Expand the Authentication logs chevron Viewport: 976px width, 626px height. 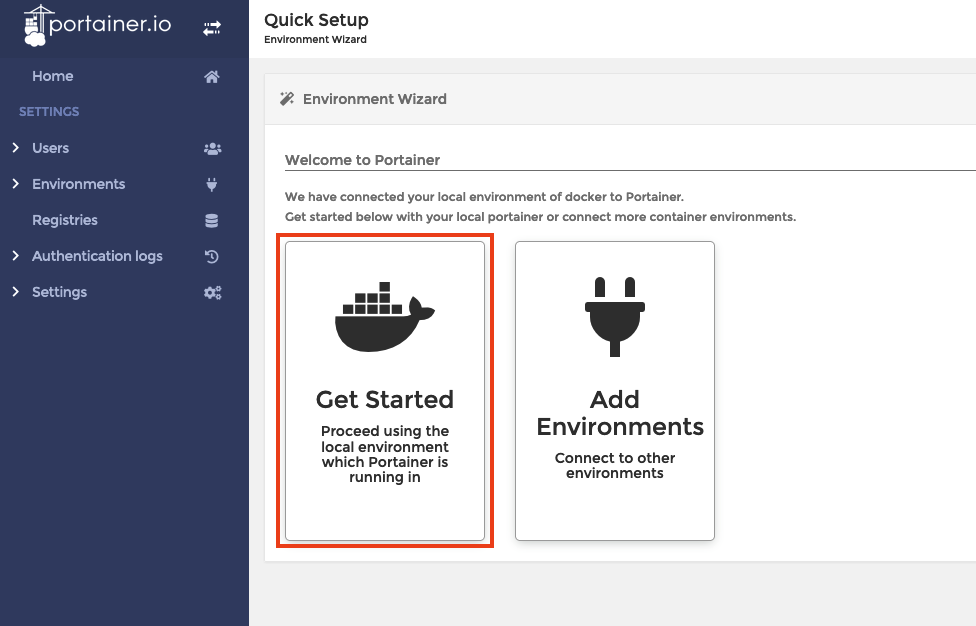16,256
